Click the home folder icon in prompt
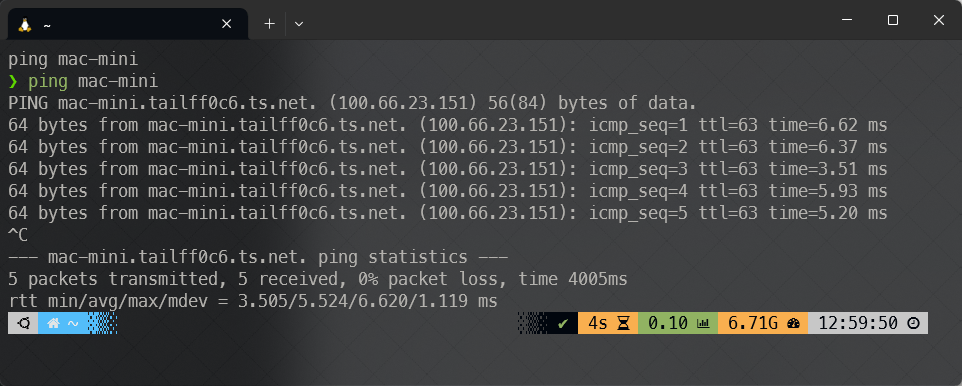This screenshot has width=962, height=386. (x=53, y=323)
